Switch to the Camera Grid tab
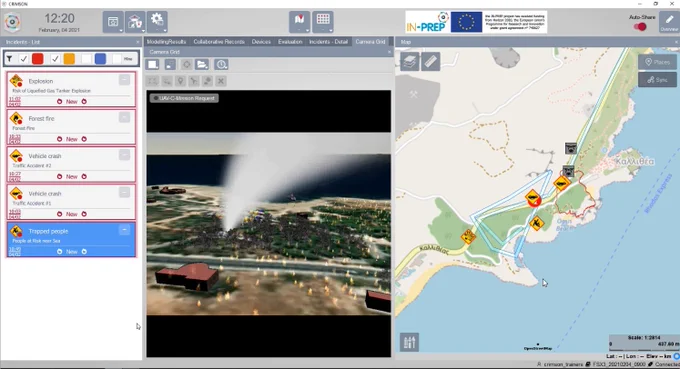The image size is (680, 369). coord(370,42)
